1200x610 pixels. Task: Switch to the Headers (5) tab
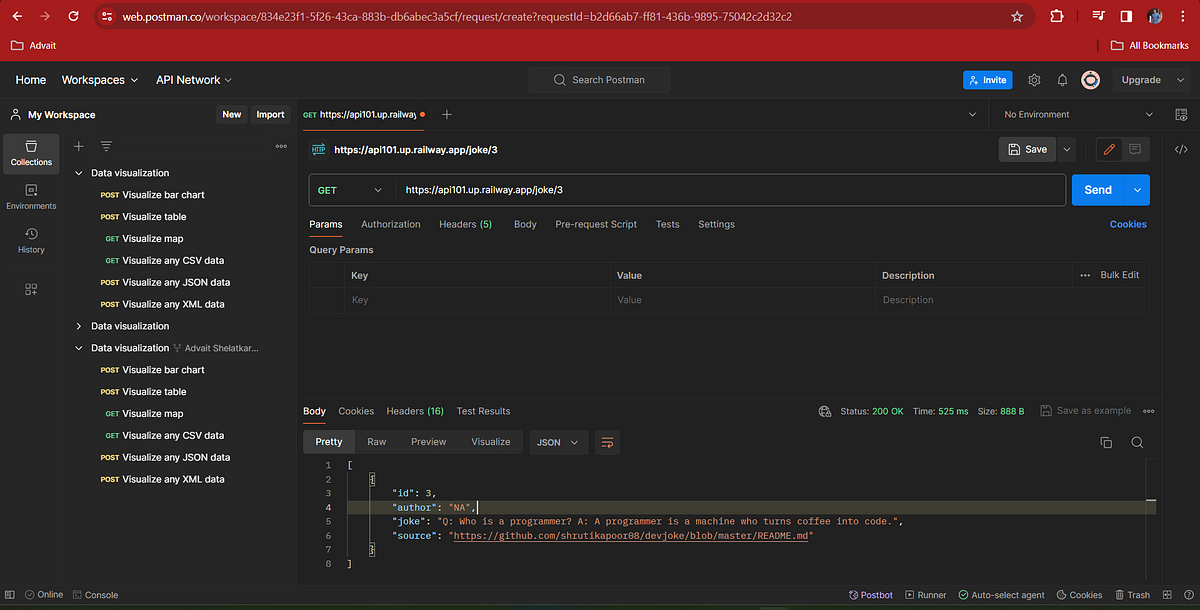point(465,224)
